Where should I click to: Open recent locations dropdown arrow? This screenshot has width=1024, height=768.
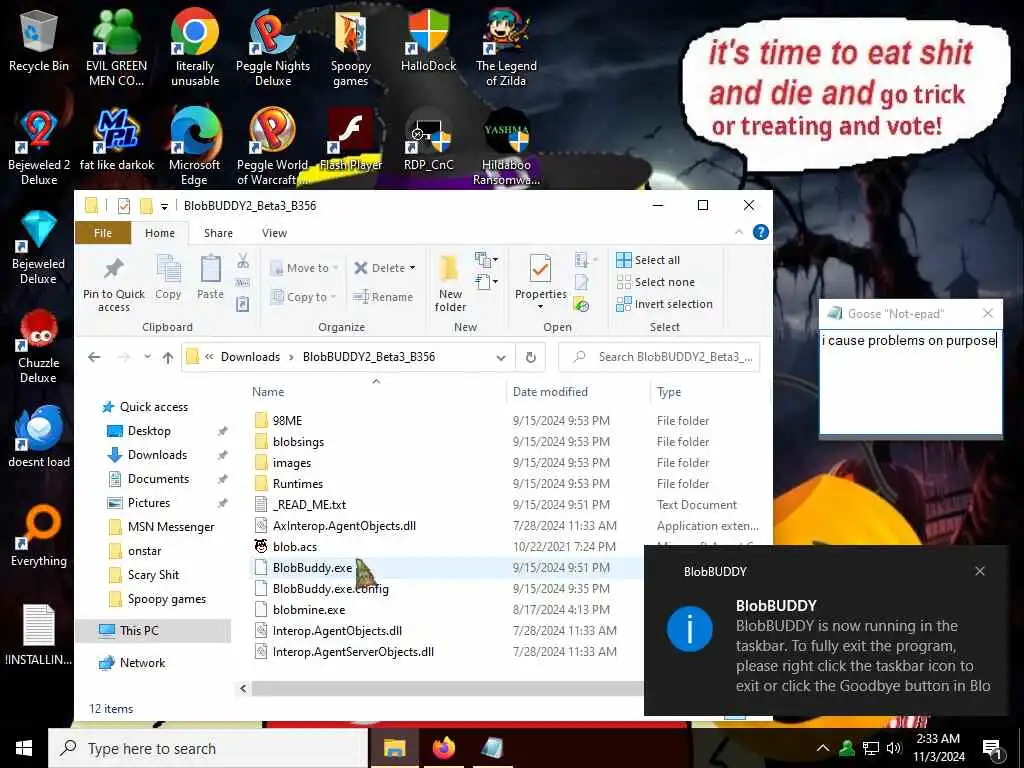point(148,357)
